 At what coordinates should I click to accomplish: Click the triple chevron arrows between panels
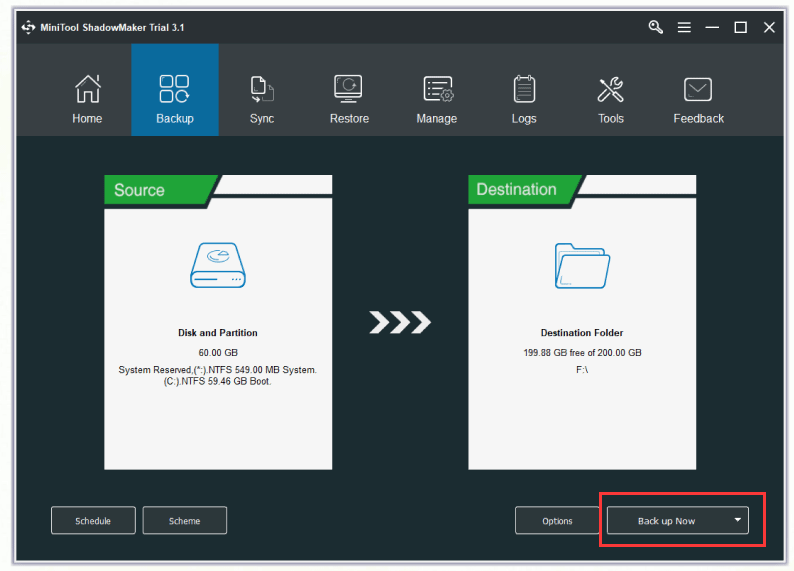pyautogui.click(x=400, y=322)
